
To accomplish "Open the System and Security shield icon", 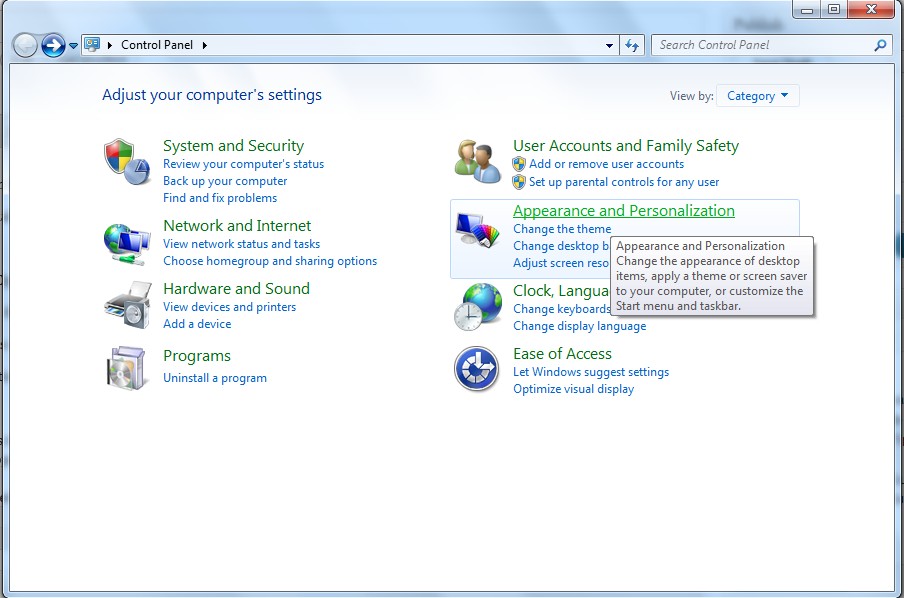I will click(127, 161).
